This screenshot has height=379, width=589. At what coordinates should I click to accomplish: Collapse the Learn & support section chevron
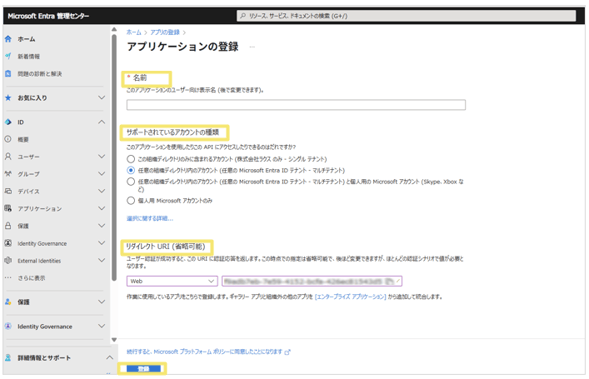(109, 358)
